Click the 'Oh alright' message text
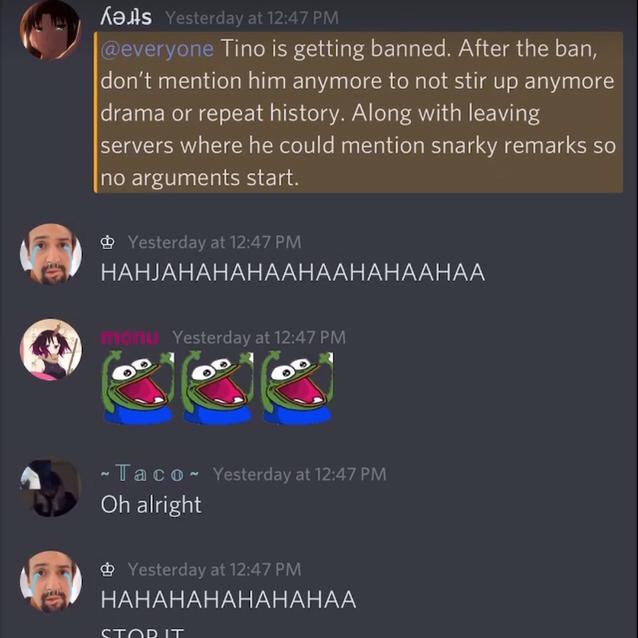Screen dimensions: 638x638 point(151,505)
